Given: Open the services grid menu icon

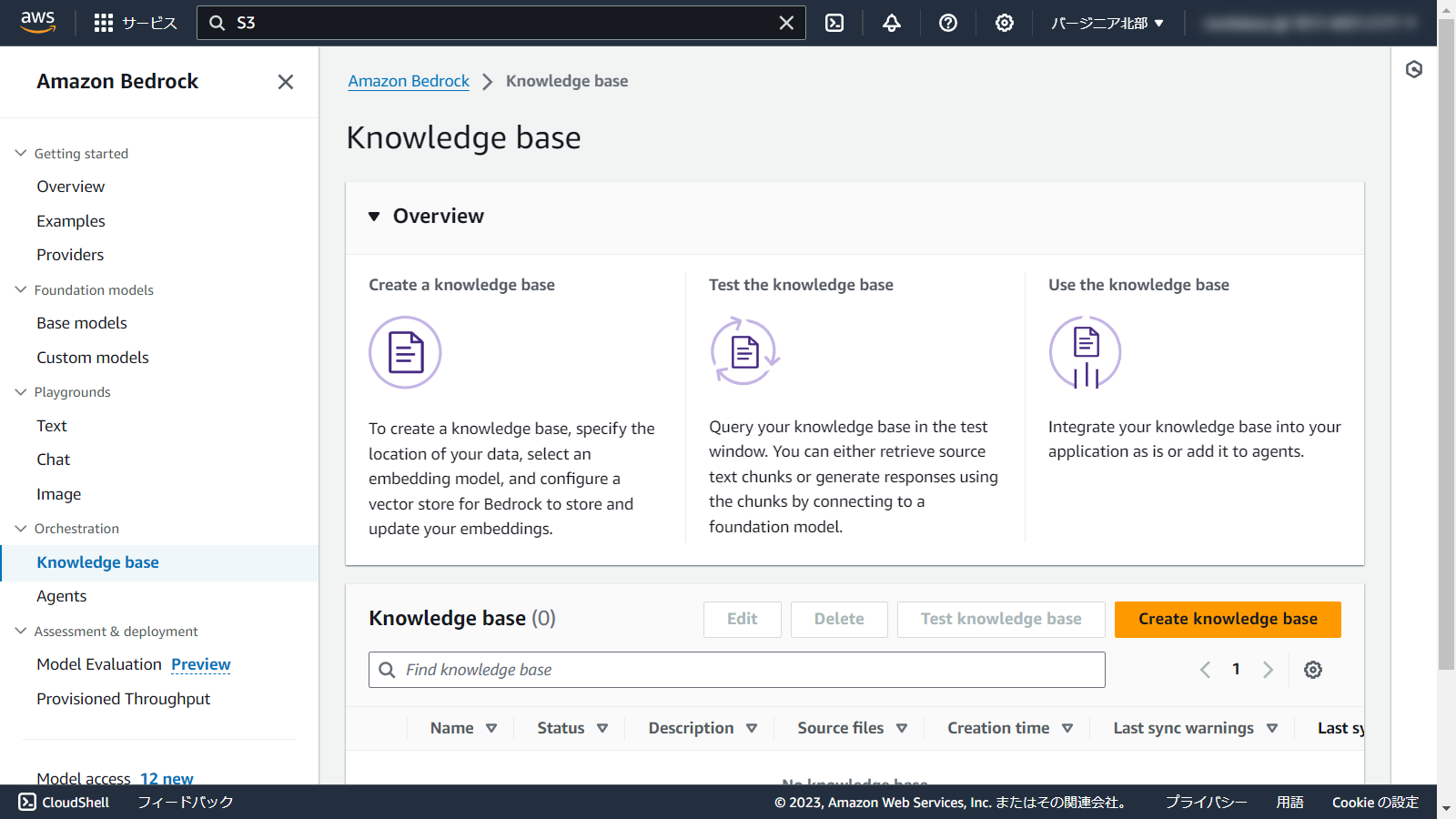Looking at the screenshot, I should point(104,23).
